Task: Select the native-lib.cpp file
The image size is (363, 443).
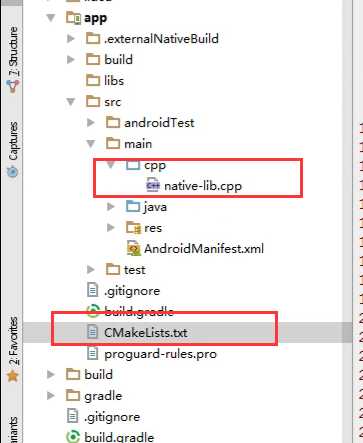Action: (x=203, y=186)
